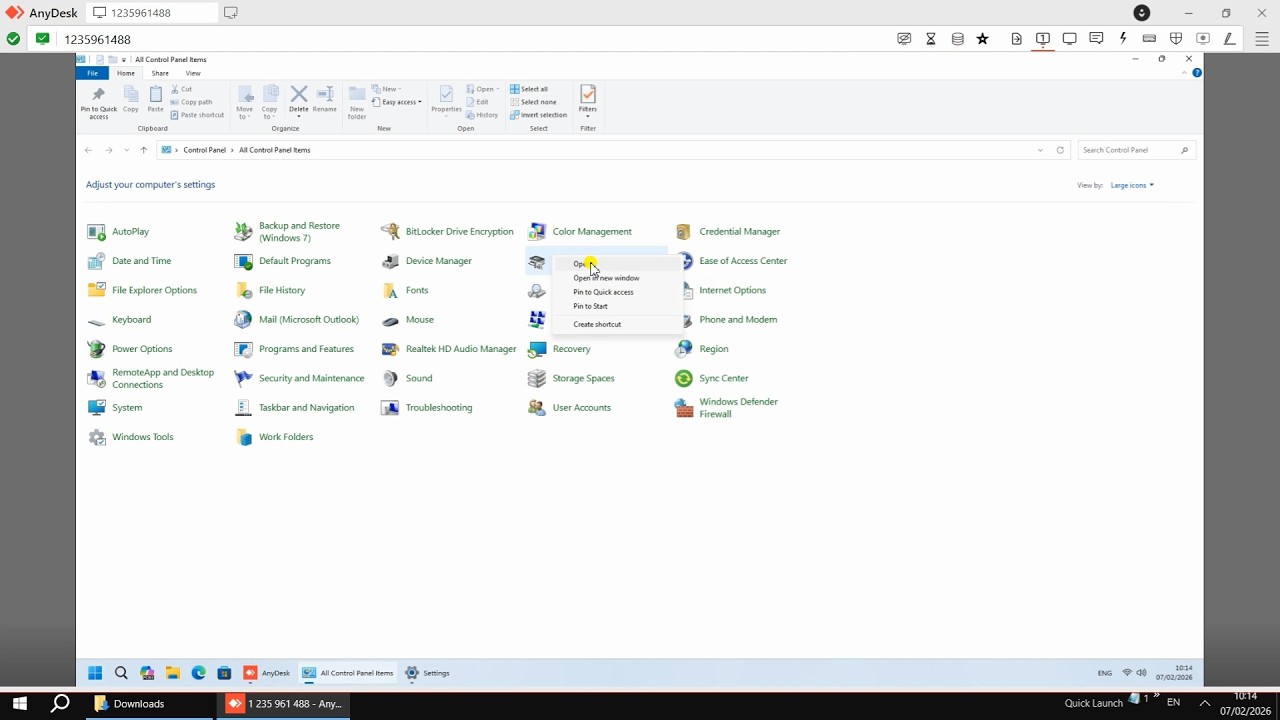Open Settings in the remote taskbar

click(427, 673)
